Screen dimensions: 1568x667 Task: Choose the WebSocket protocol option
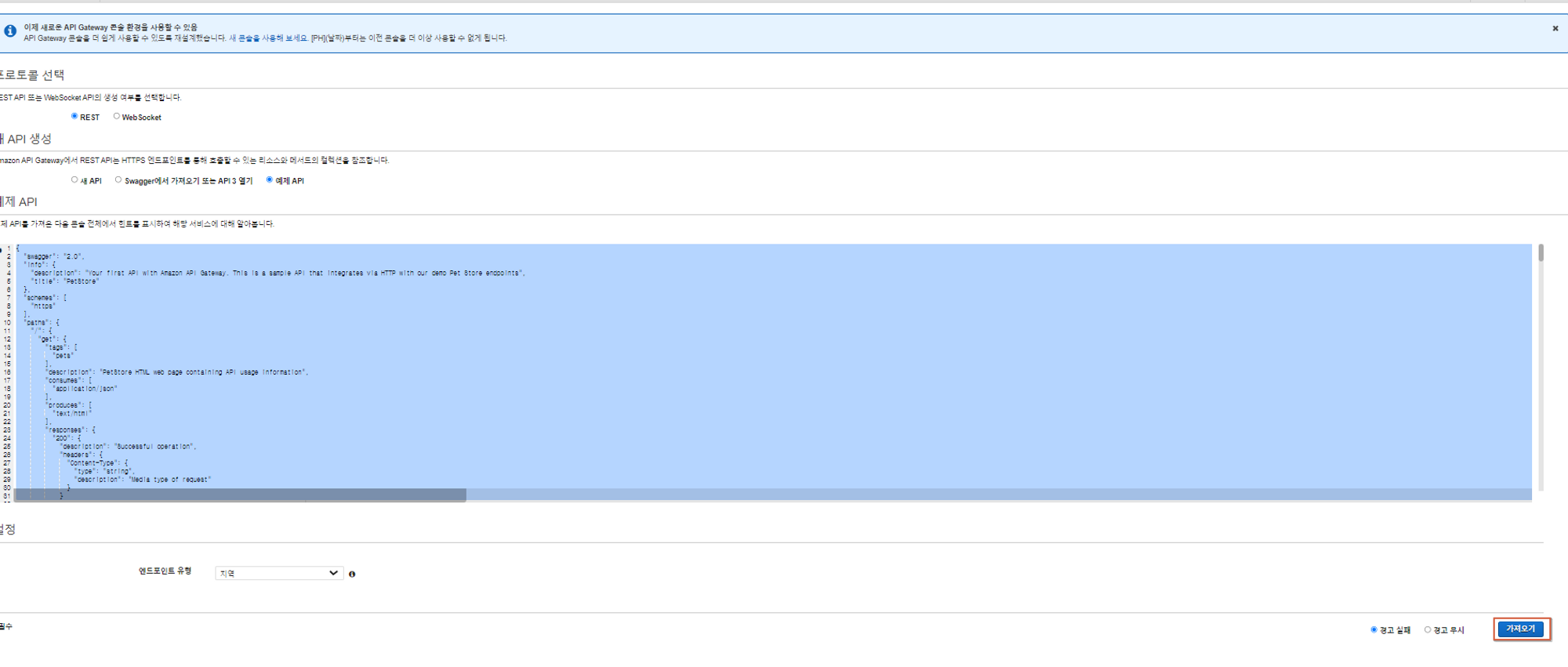point(117,116)
